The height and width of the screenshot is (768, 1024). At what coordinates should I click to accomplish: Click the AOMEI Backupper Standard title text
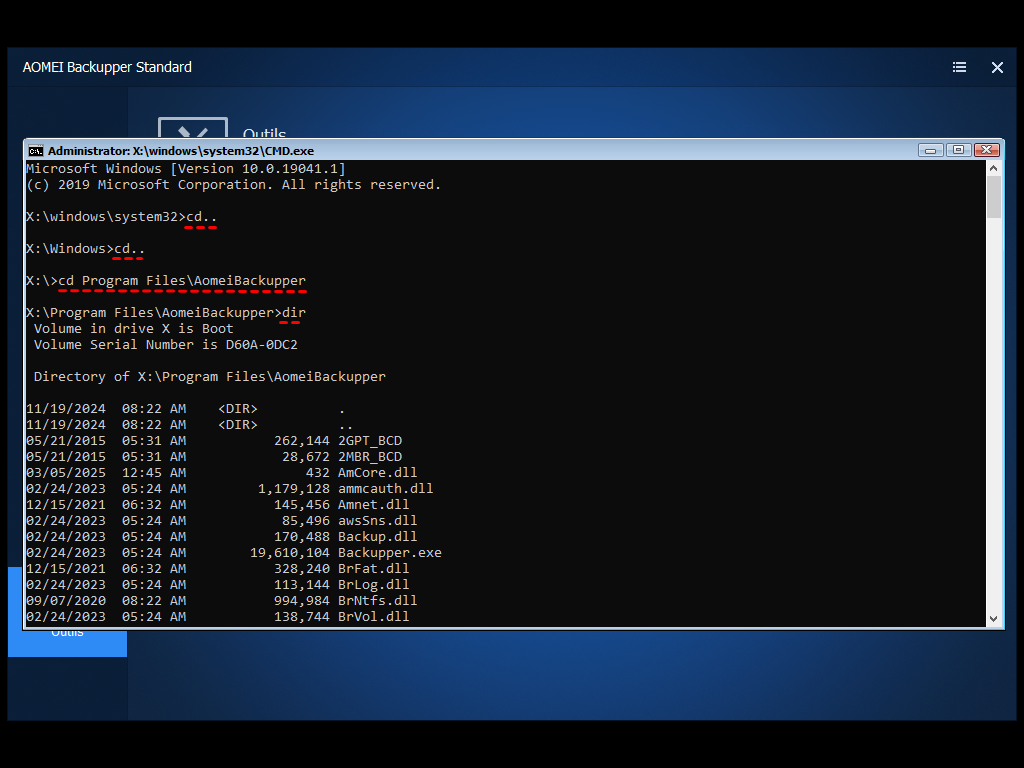tap(107, 67)
